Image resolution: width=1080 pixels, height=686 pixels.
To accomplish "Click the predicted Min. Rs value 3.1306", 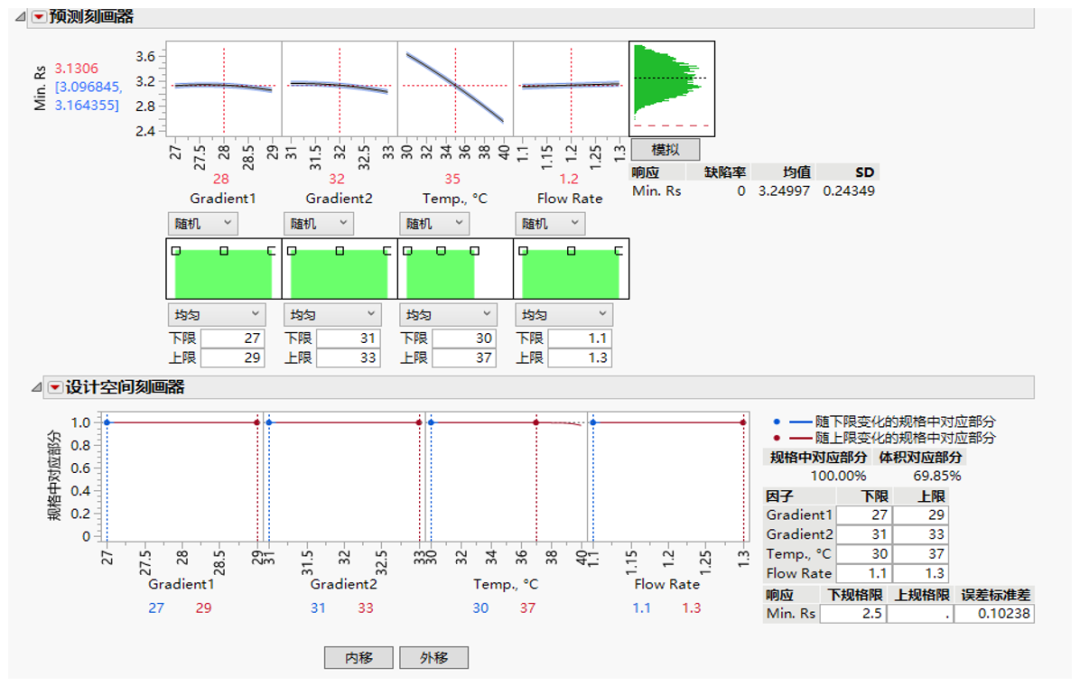I will [x=76, y=68].
